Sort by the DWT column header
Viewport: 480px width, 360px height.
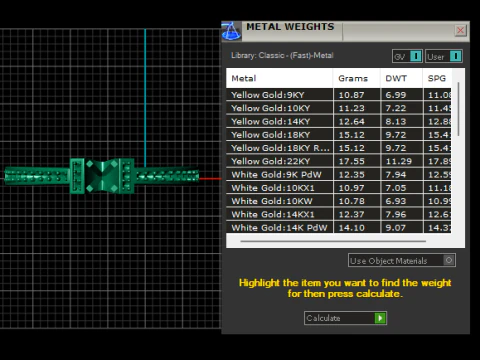click(401, 78)
